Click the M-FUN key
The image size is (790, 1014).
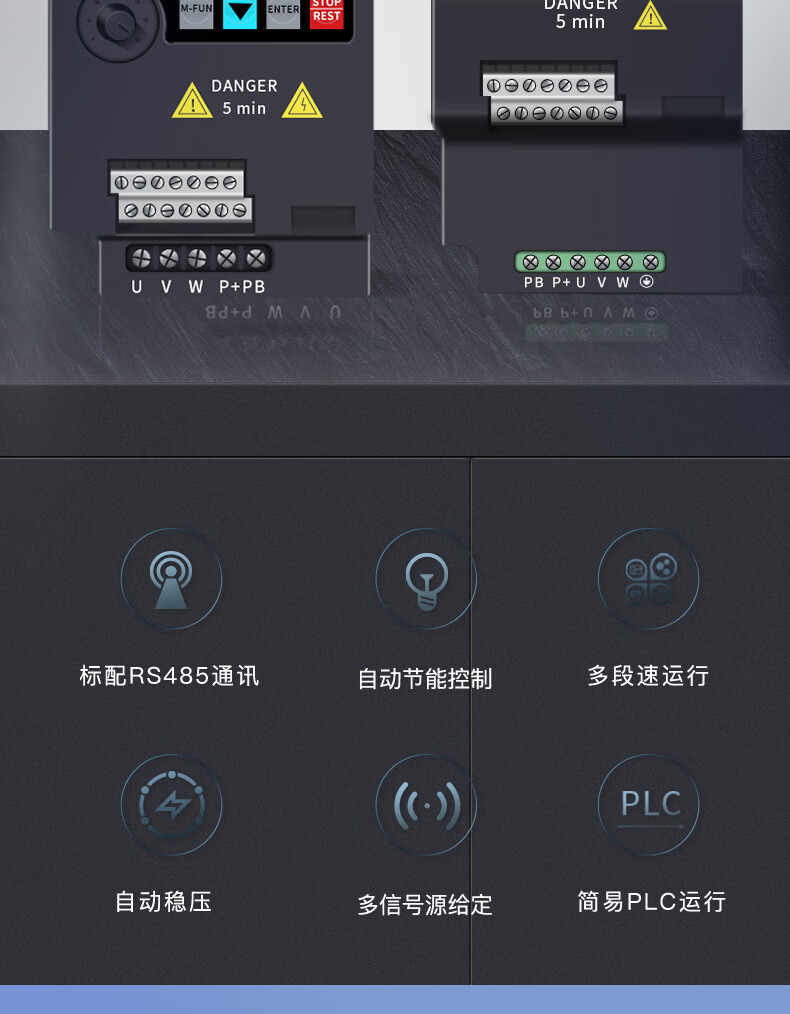(196, 14)
